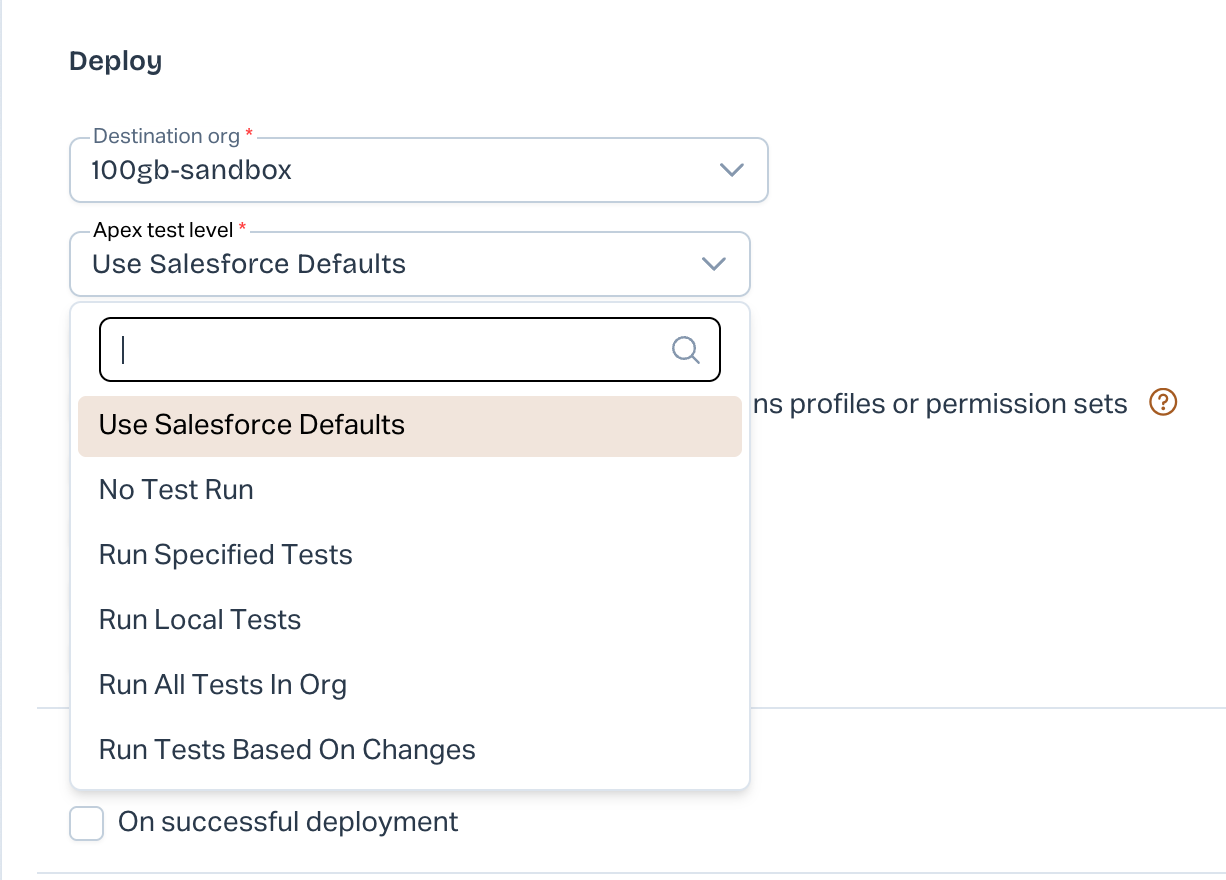1226x880 pixels.
Task: Select Run Tests Based On Changes
Action: pos(287,750)
